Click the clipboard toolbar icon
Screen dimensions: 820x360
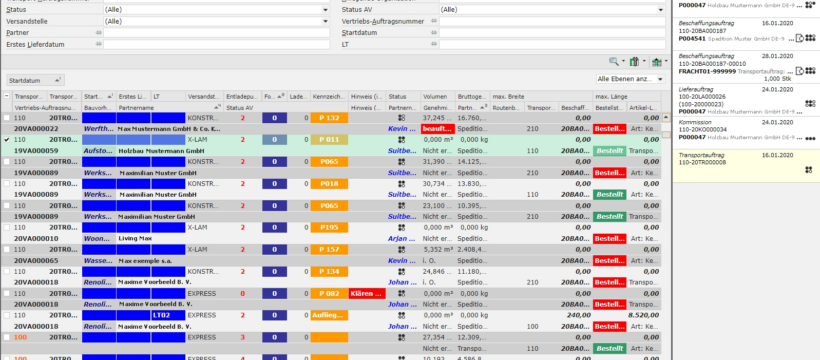634,62
